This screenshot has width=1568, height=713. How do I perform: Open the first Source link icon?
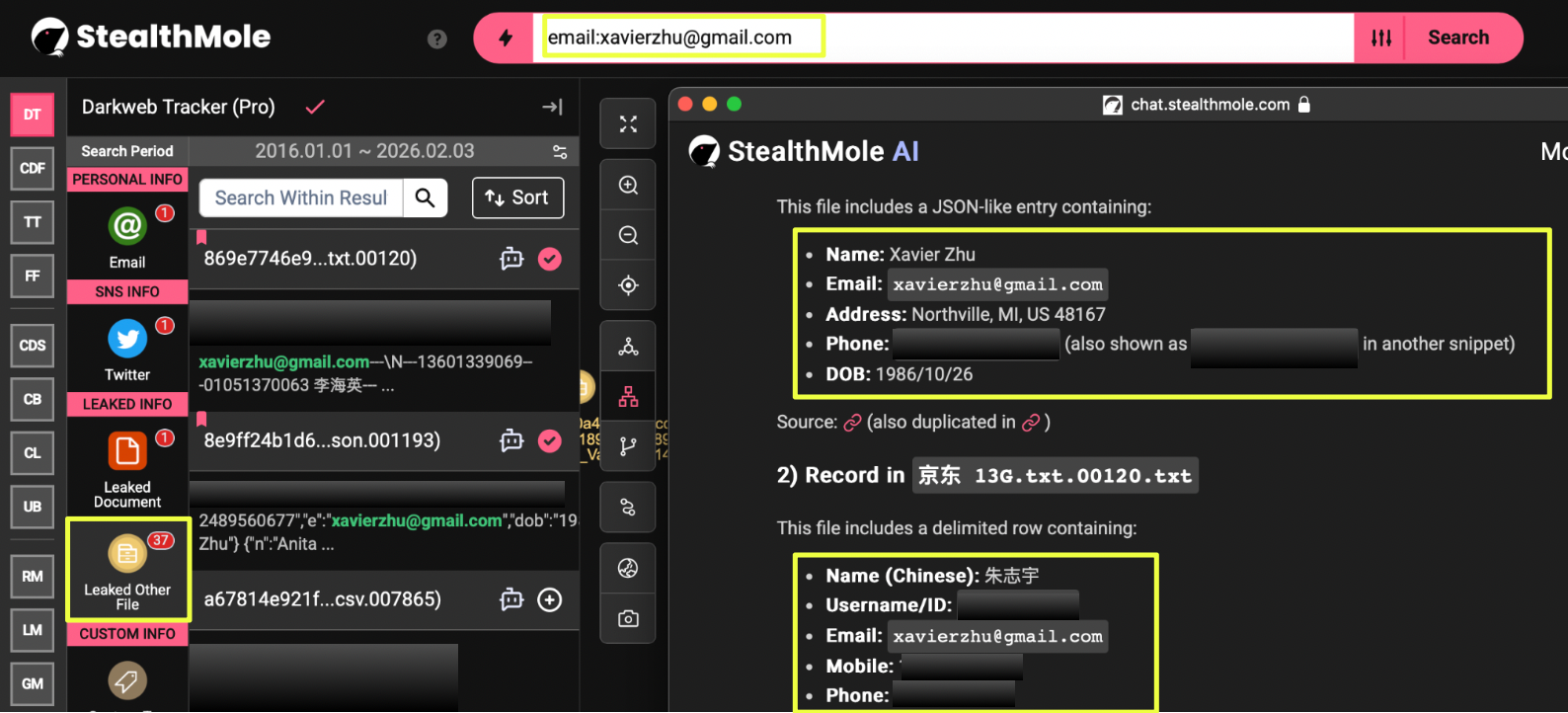click(852, 423)
